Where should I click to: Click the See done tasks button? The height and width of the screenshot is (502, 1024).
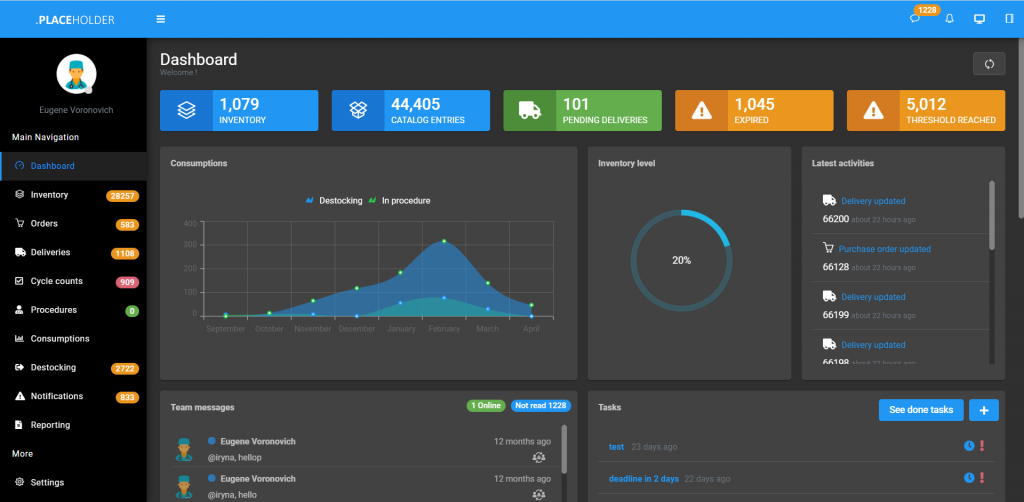click(x=921, y=410)
